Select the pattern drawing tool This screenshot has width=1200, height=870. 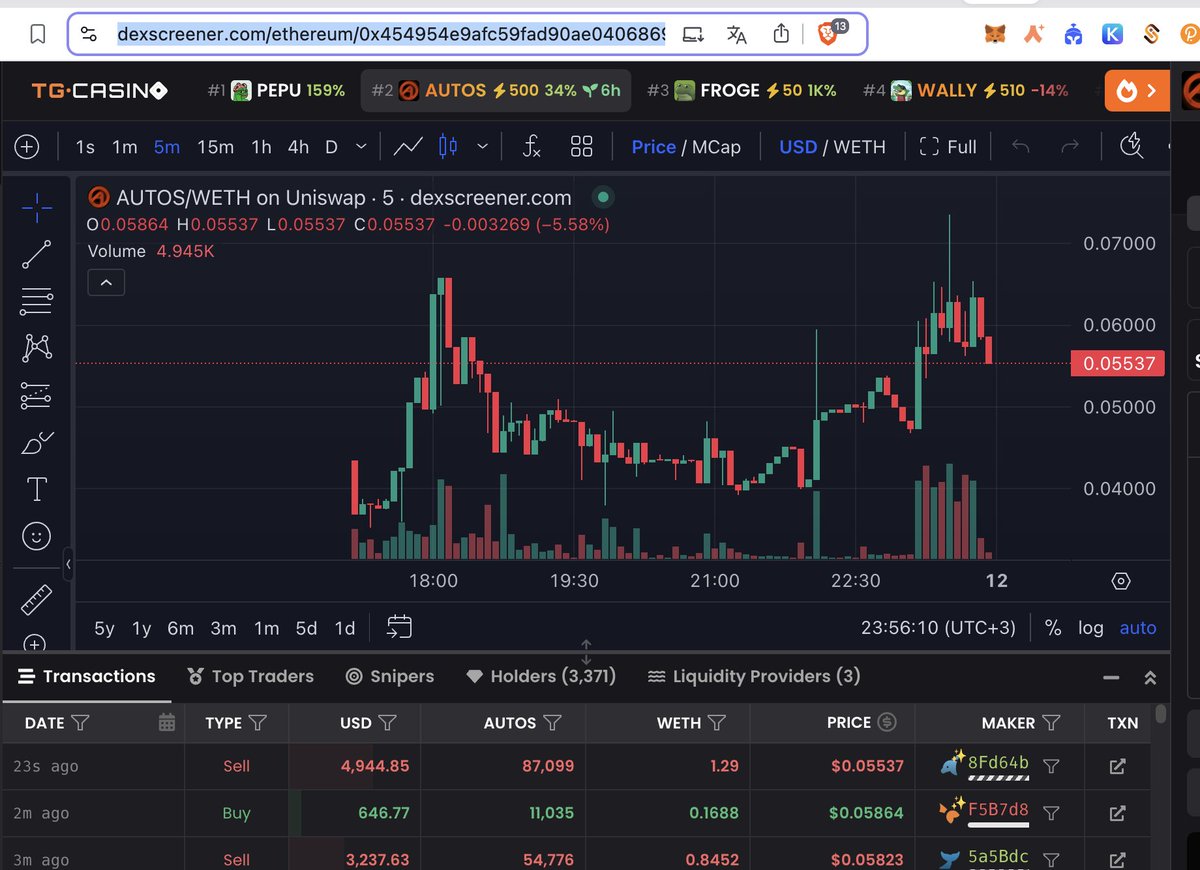coord(36,348)
